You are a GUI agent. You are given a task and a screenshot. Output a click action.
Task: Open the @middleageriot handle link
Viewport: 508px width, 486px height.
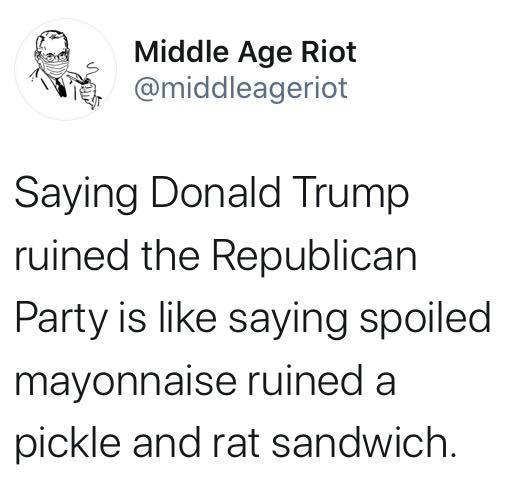241,88
